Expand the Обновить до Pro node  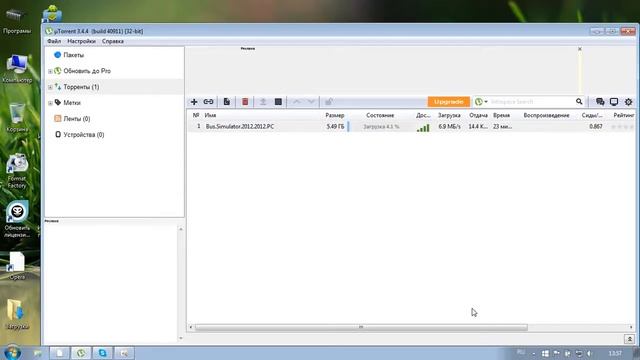(x=50, y=71)
